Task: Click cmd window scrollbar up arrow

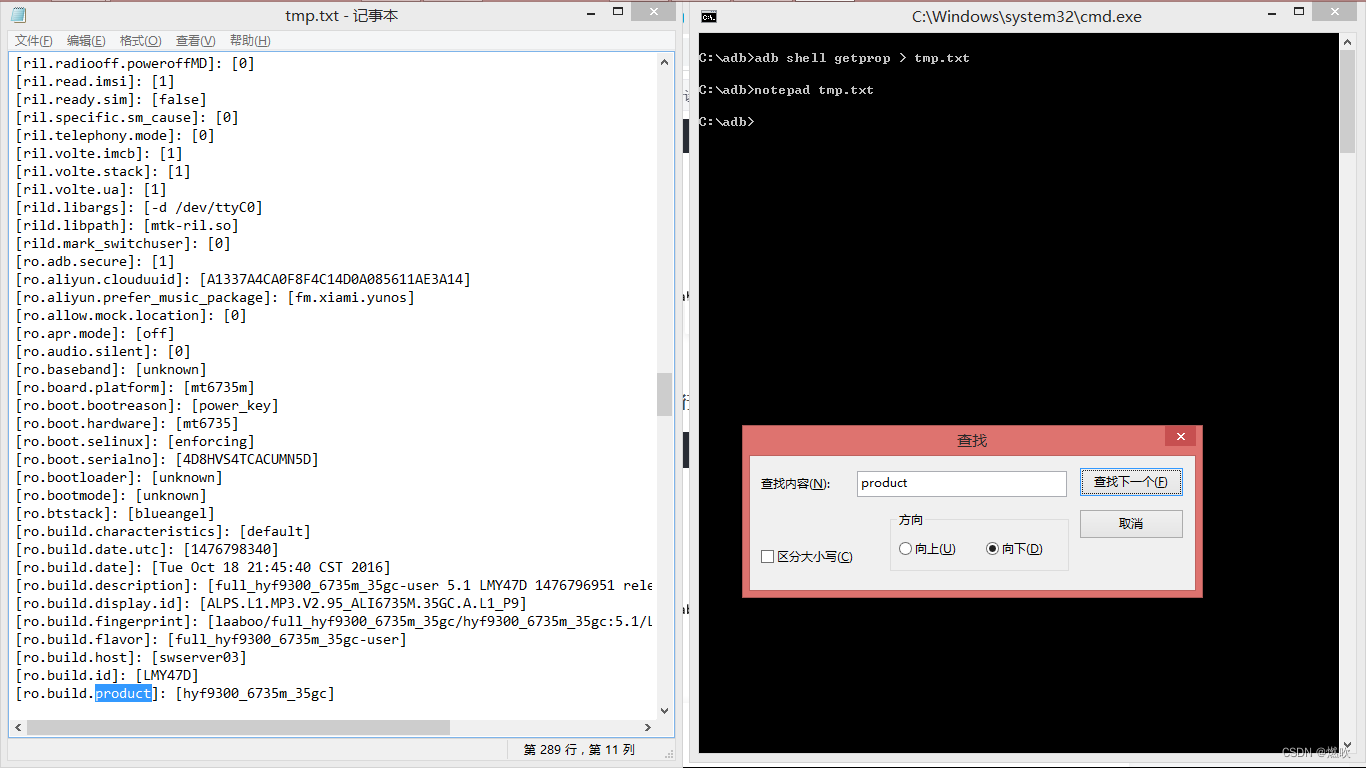Action: click(x=1347, y=42)
